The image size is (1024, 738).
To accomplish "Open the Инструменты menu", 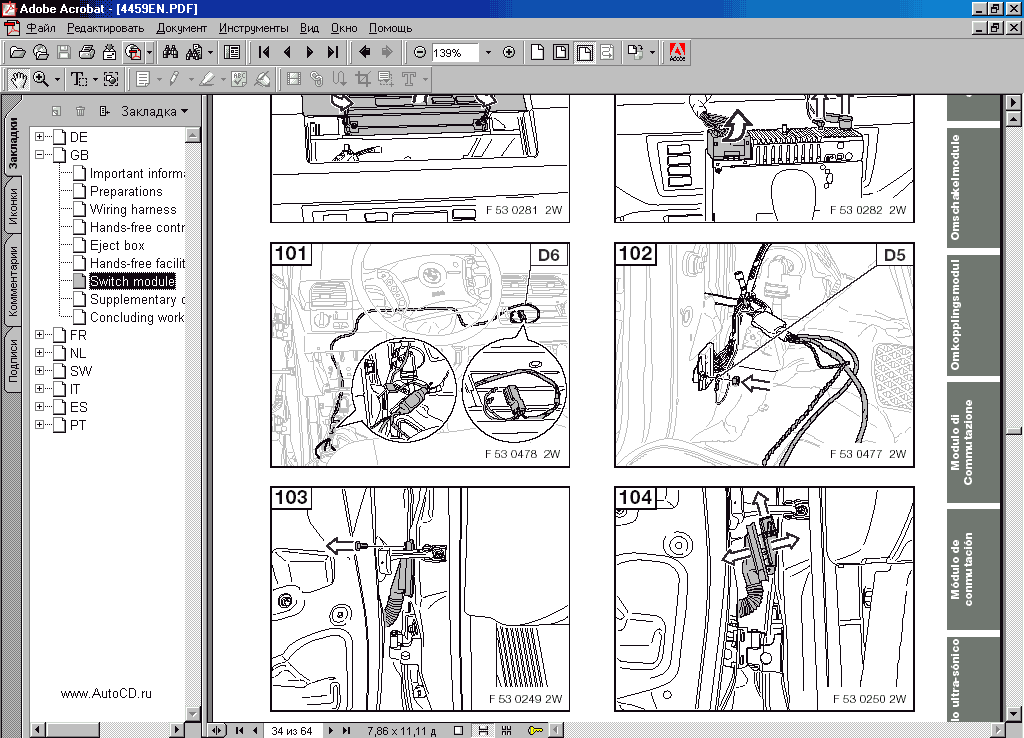I will coord(253,28).
